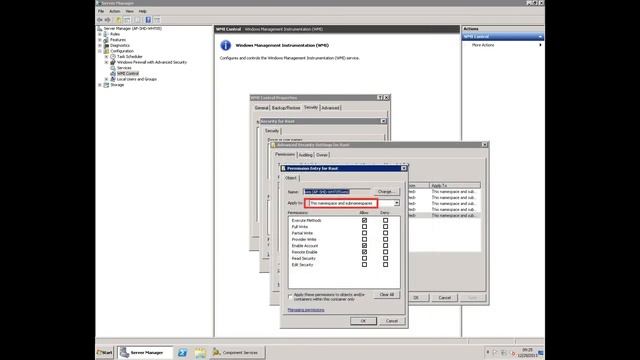Image resolution: width=640 pixels, height=360 pixels.
Task: Uncheck Allow for Enable Account
Action: 364,246
